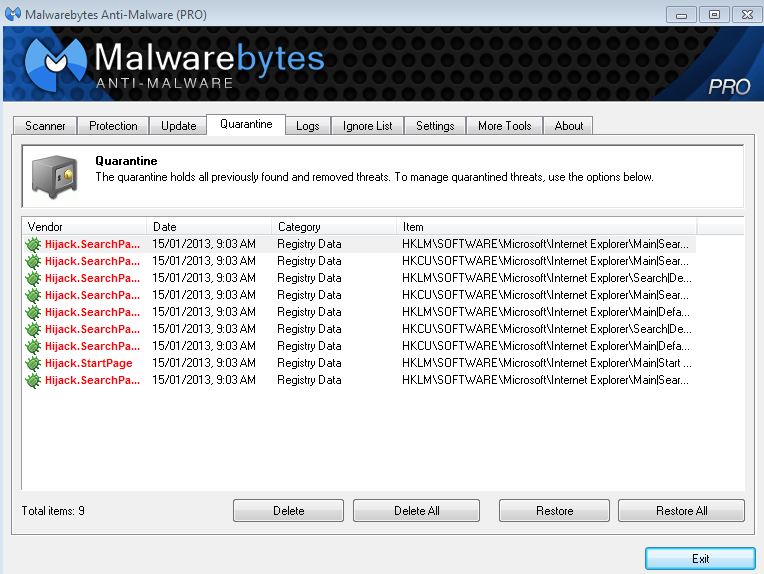Click the Malwarebytes logo in the banner
The height and width of the screenshot is (574, 764).
55,63
